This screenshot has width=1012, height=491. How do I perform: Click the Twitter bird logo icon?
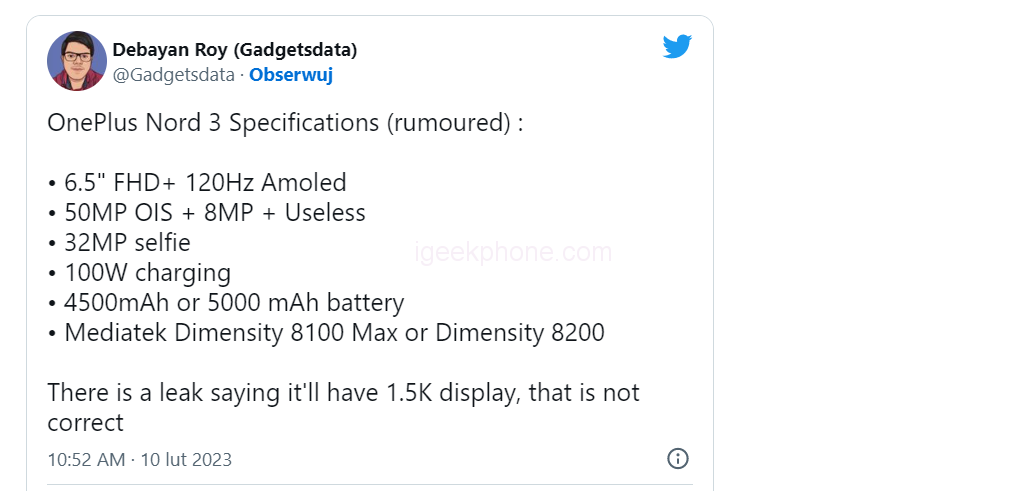click(x=677, y=46)
